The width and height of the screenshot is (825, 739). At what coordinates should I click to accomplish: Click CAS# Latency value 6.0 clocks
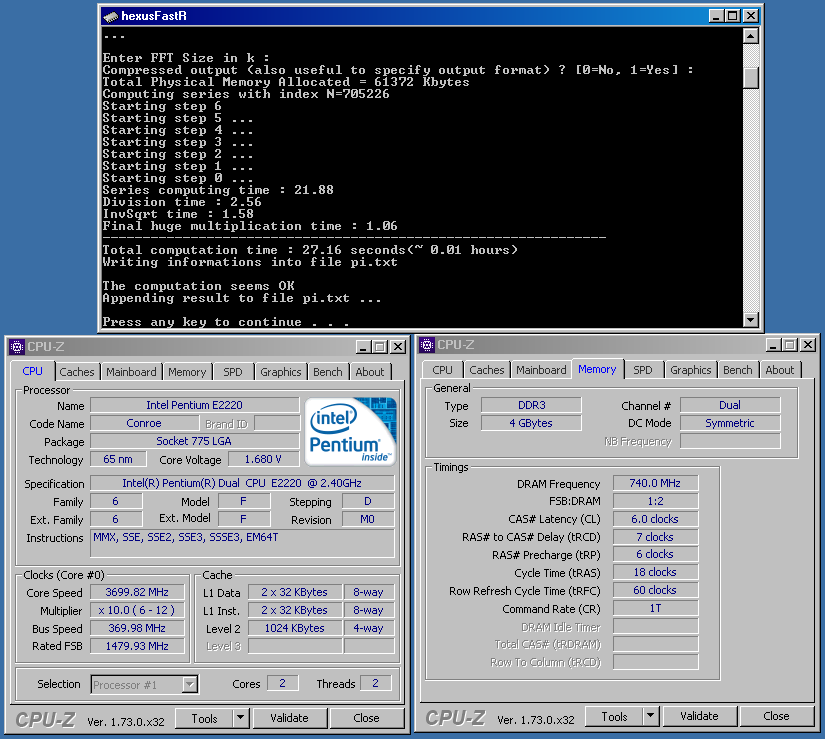[x=656, y=519]
